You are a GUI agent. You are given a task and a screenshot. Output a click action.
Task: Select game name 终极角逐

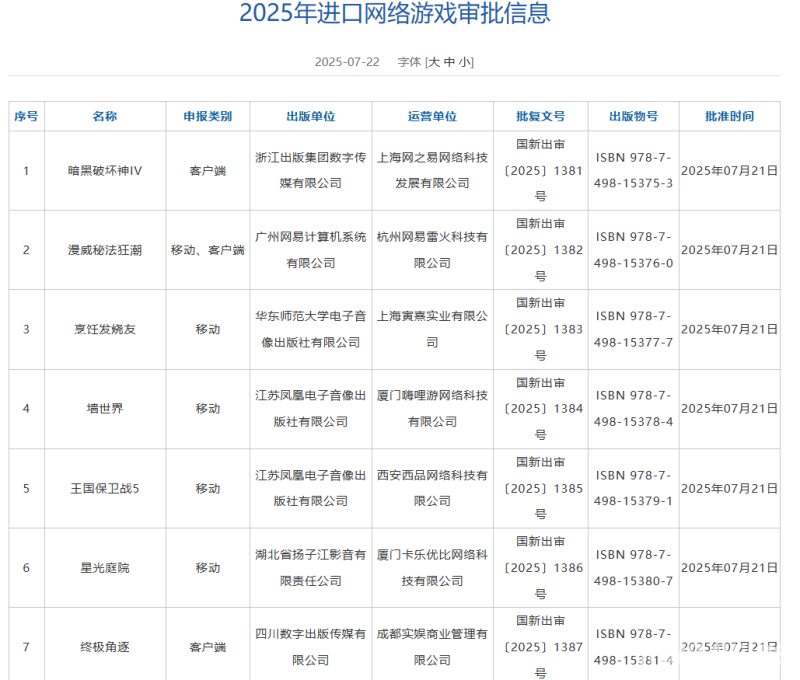pyautogui.click(x=105, y=647)
